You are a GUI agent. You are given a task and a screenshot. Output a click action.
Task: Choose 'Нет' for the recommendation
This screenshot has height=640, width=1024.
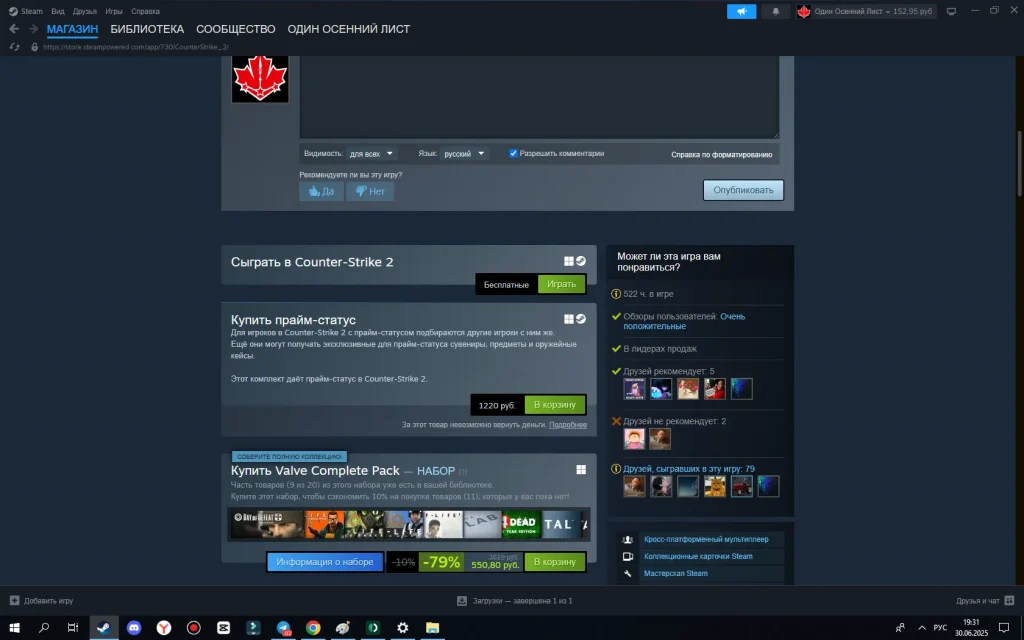pos(370,191)
